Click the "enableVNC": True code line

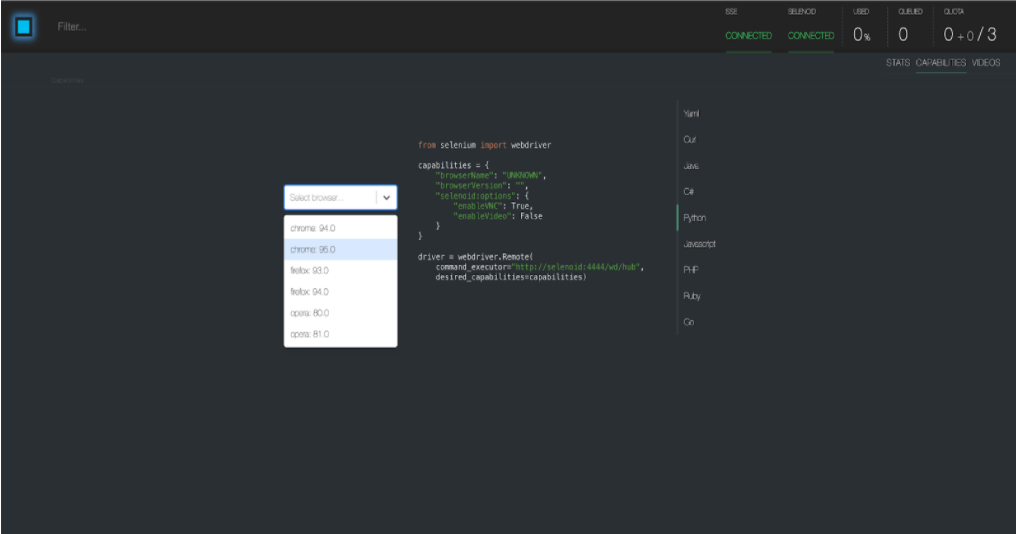pyautogui.click(x=492, y=206)
